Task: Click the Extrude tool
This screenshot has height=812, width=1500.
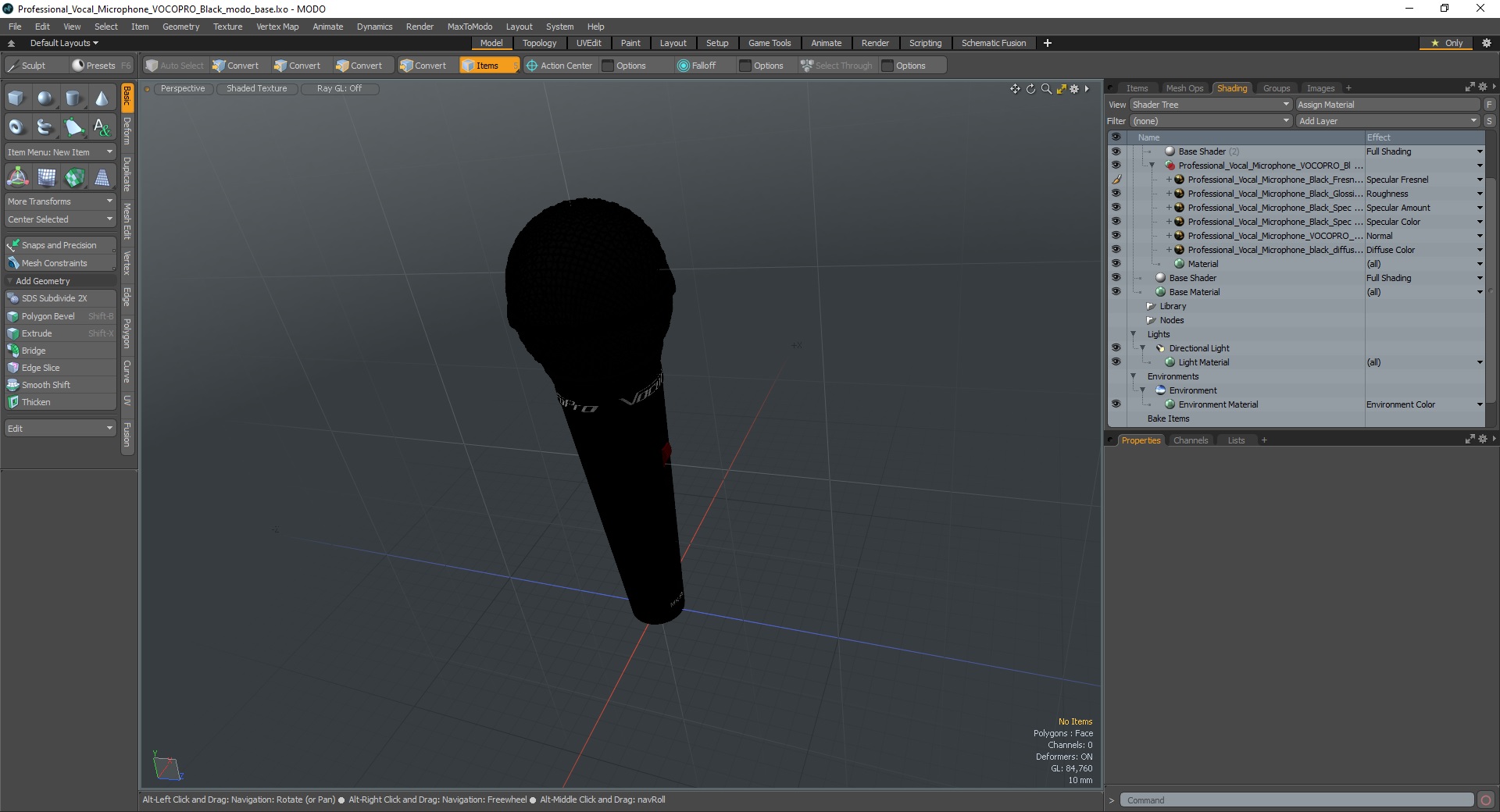Action: (x=61, y=333)
